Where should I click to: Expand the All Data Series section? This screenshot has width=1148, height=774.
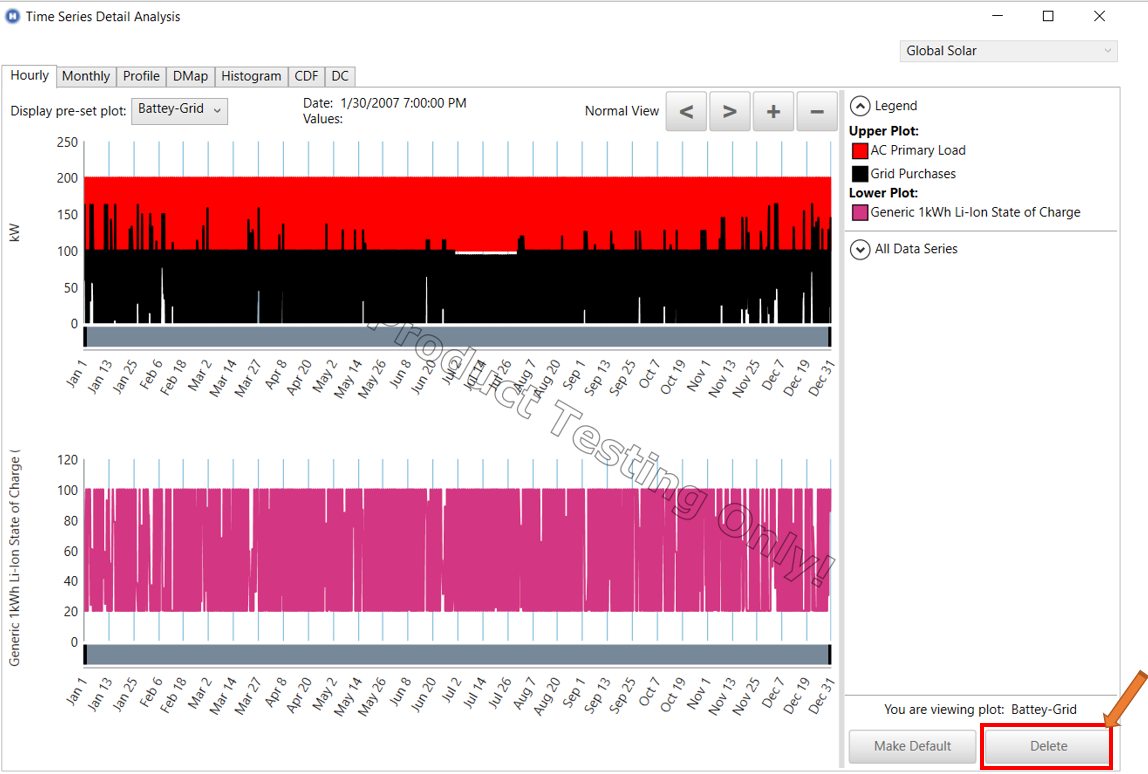pyautogui.click(x=859, y=249)
